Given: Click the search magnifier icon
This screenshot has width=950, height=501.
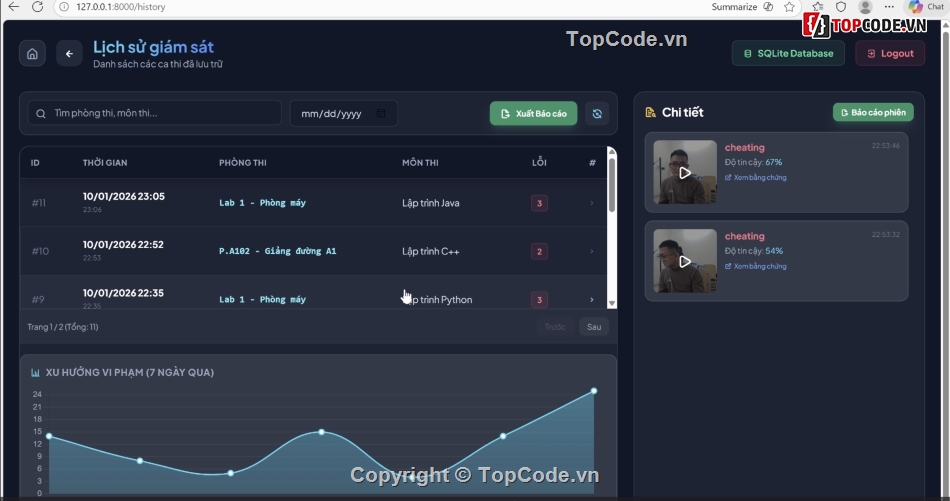Looking at the screenshot, I should (x=41, y=114).
